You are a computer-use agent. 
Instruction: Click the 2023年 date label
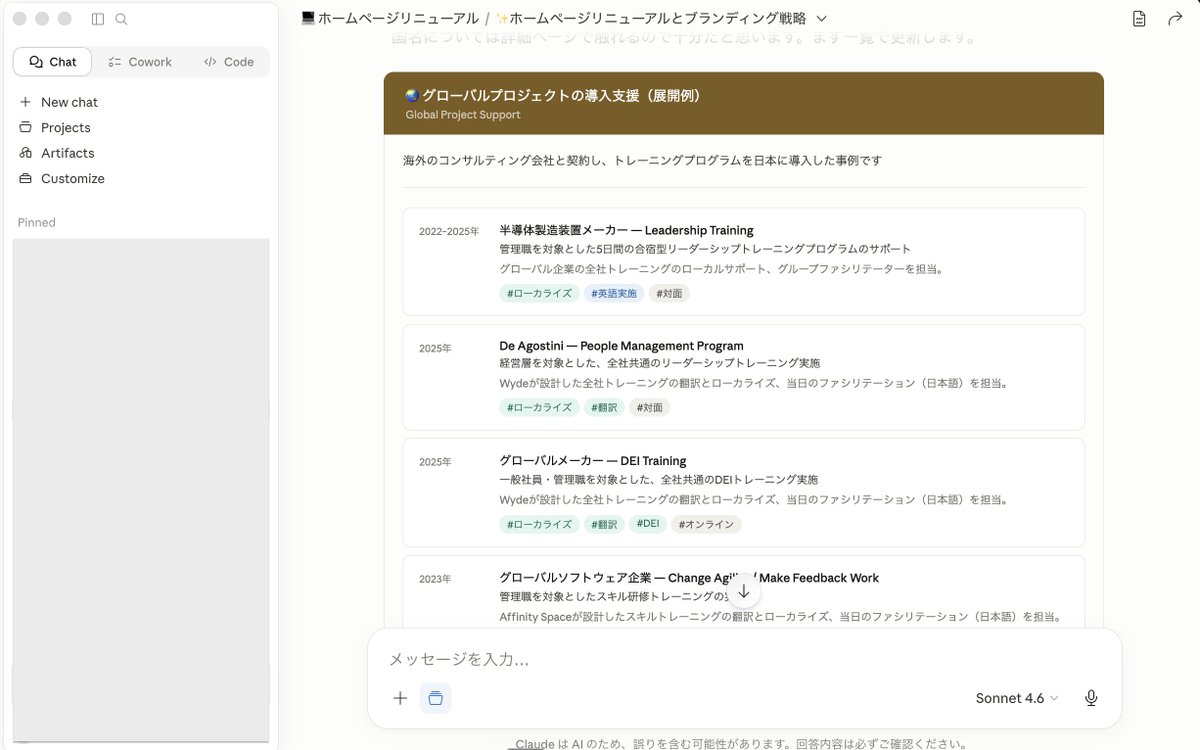[435, 579]
